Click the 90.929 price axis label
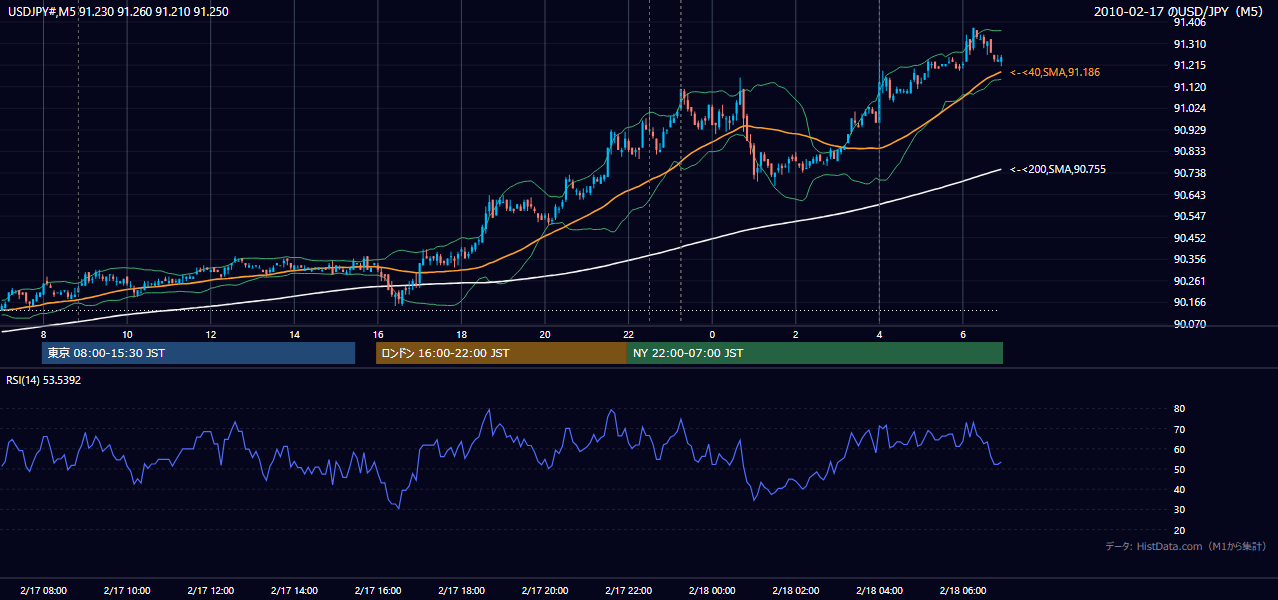Screen dimensions: 1278x600 [x=1190, y=130]
